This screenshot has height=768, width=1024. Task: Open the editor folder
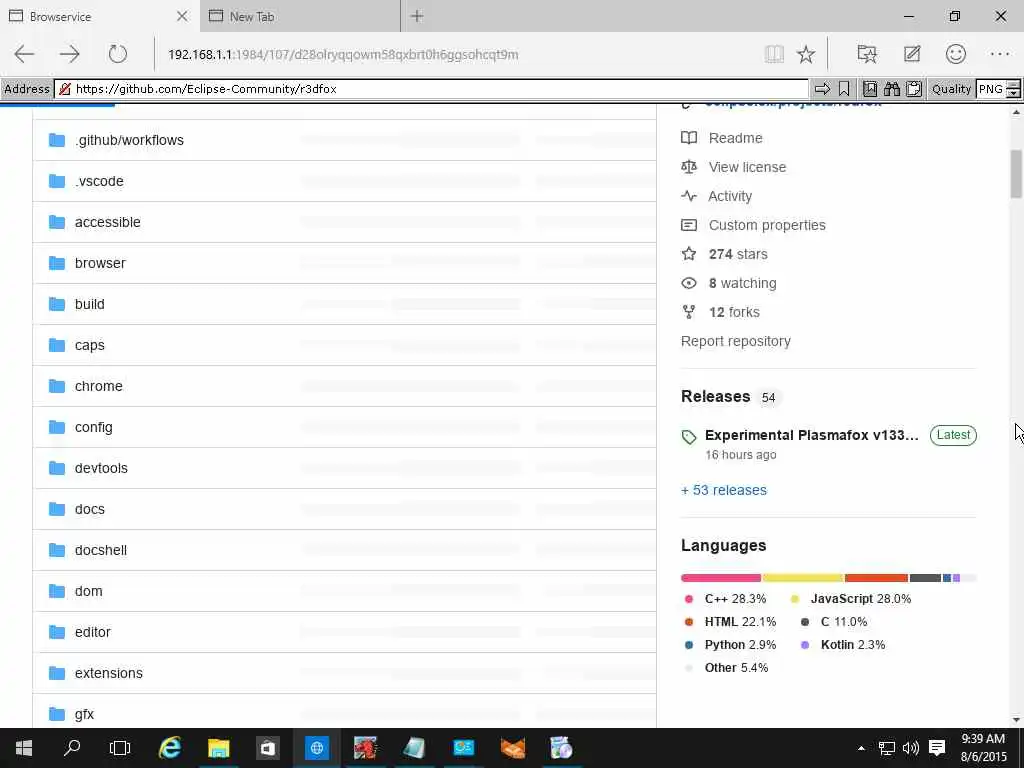coord(93,632)
